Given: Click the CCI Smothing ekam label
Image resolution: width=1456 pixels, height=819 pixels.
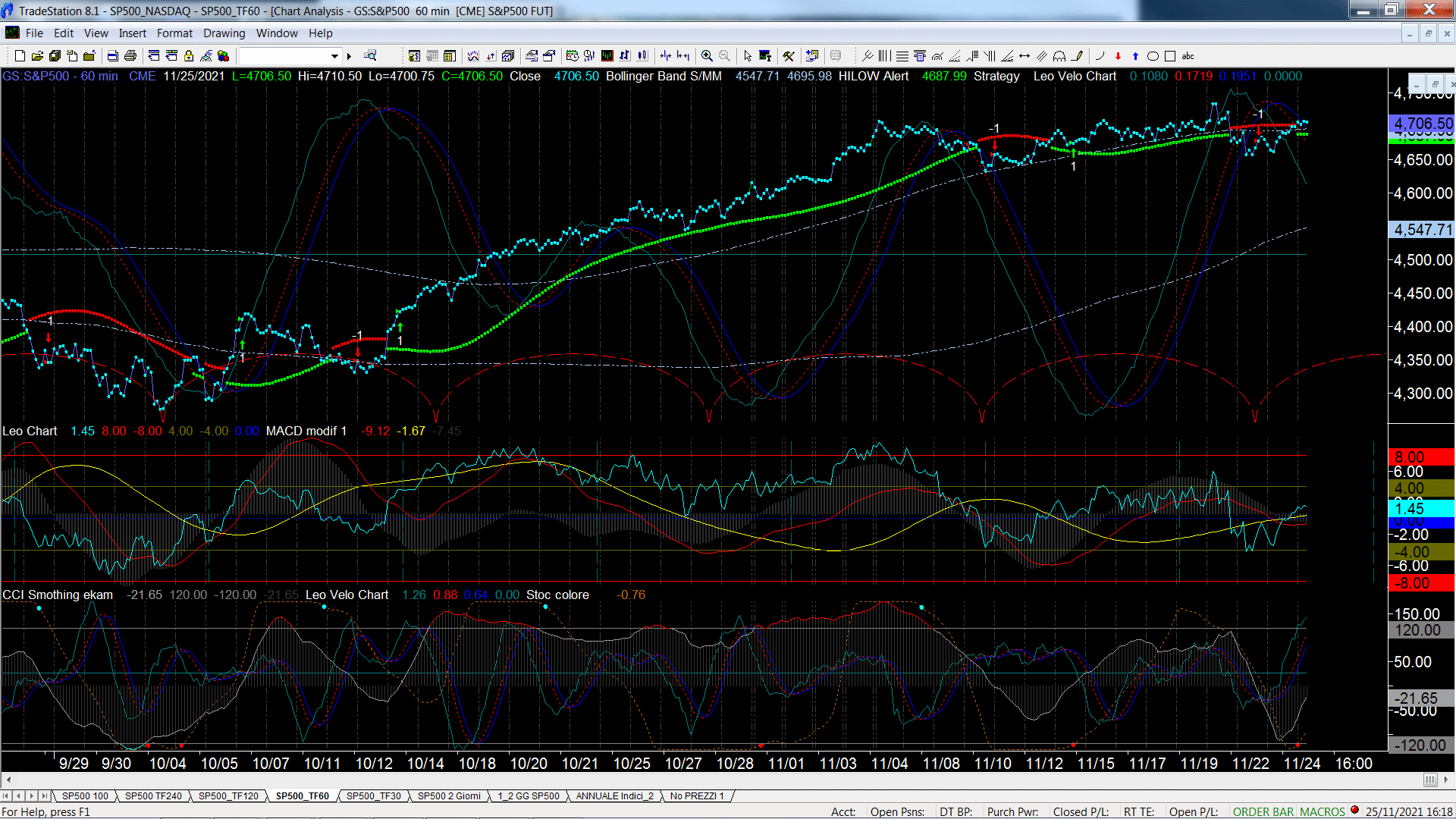Looking at the screenshot, I should pyautogui.click(x=58, y=595).
